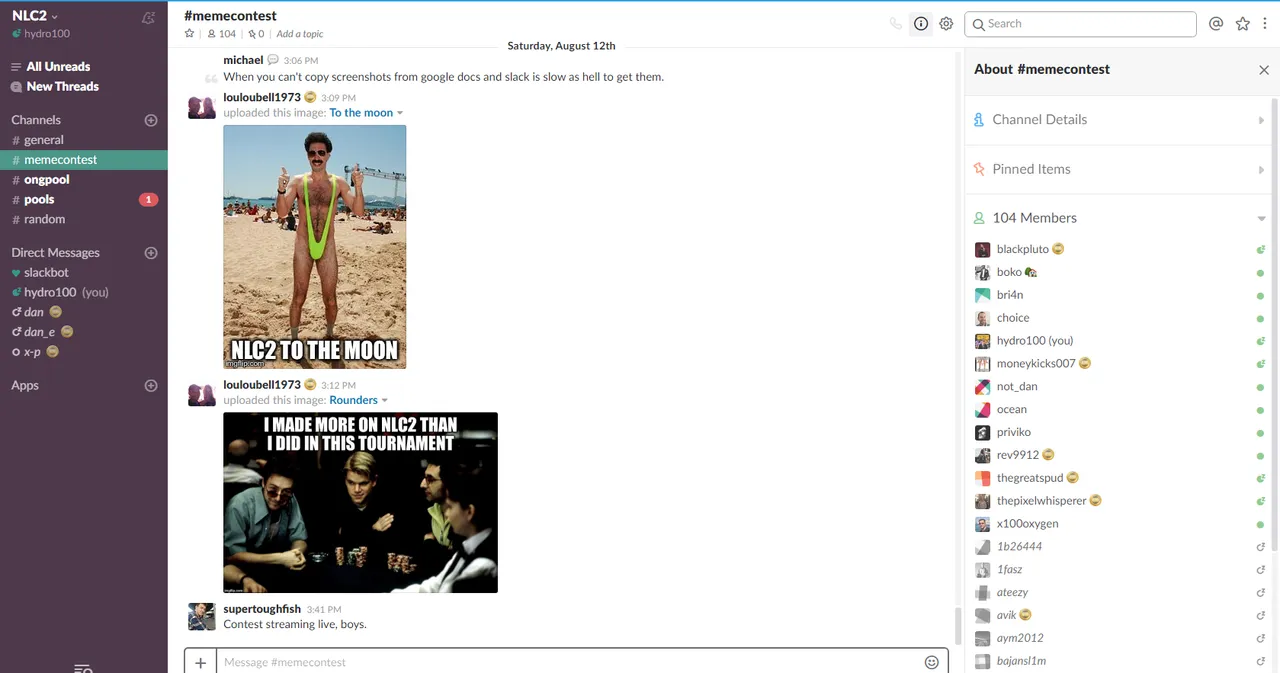Screen dimensions: 1280x673
Task: Star the #memecontest channel in the header
Action: click(x=190, y=34)
